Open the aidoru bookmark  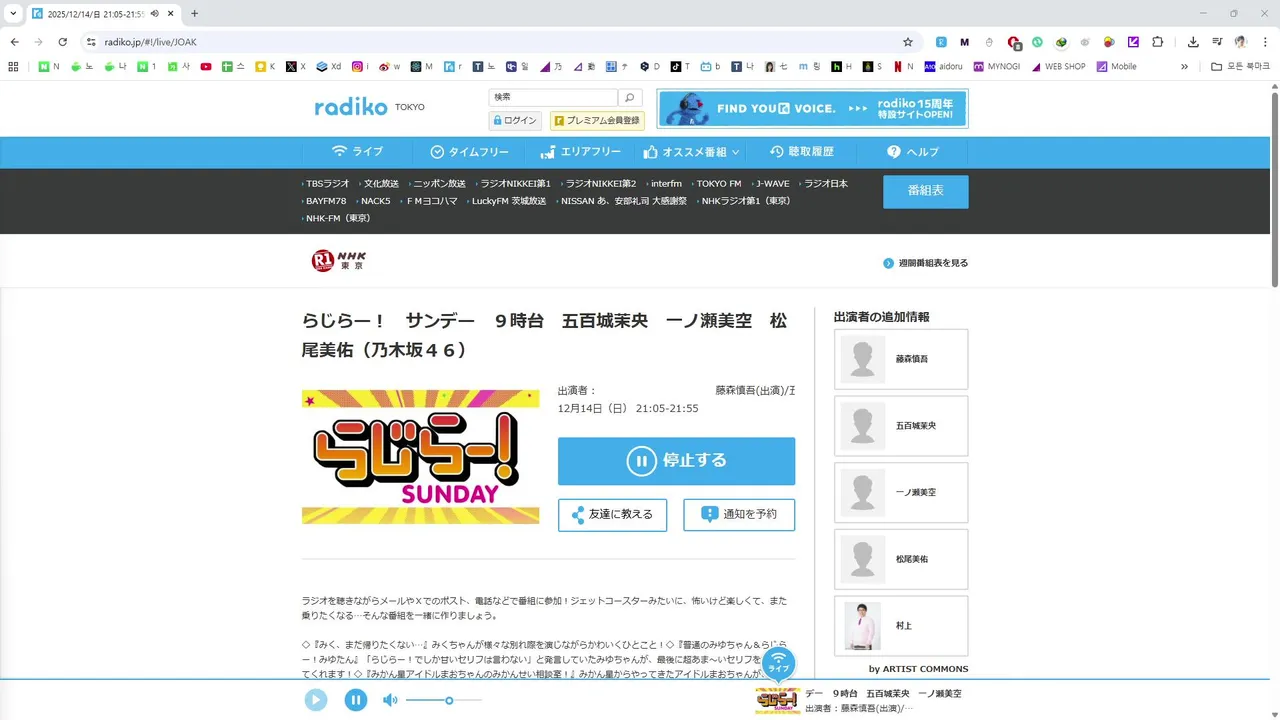coord(944,67)
